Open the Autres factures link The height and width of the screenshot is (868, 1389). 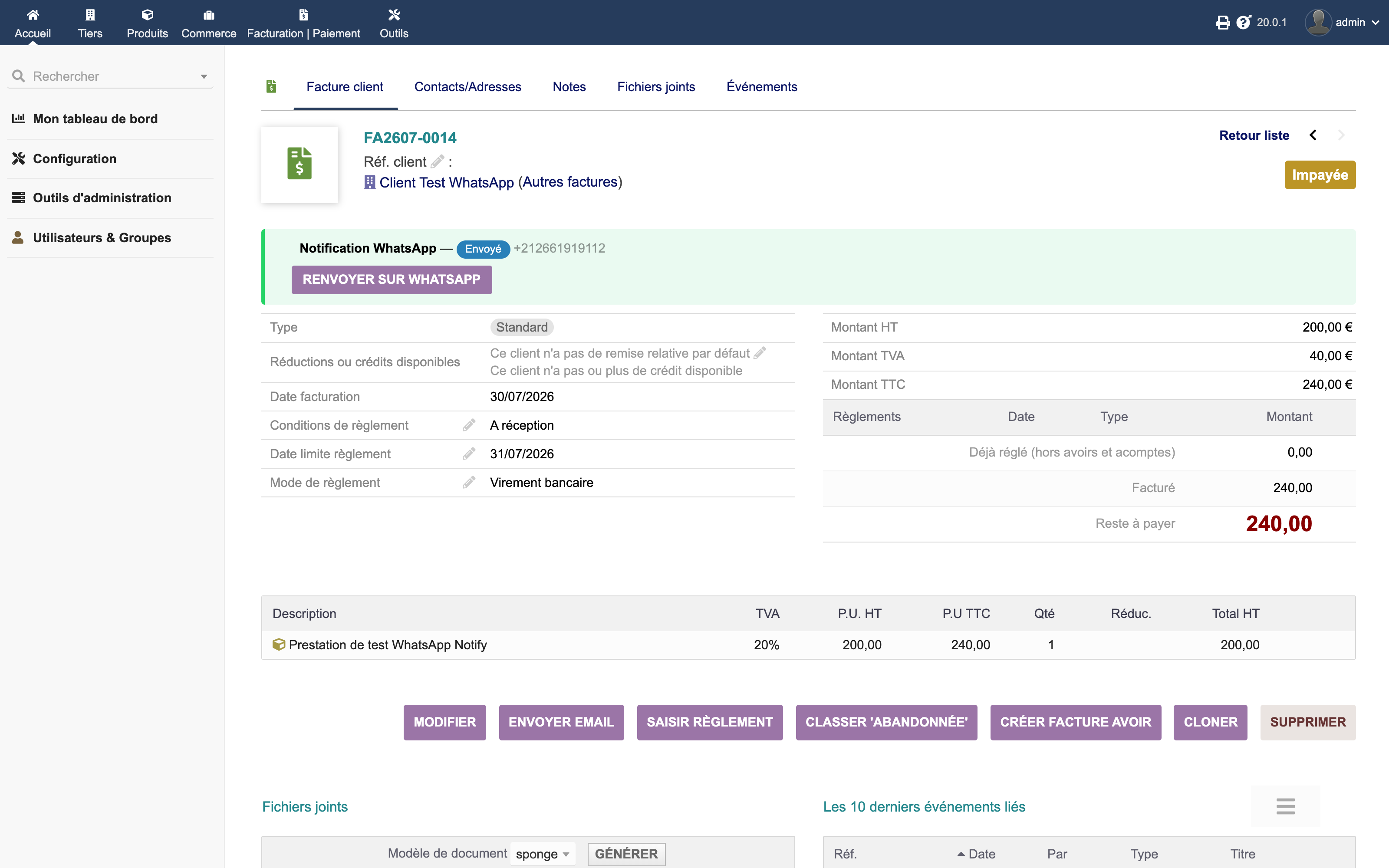click(x=570, y=182)
